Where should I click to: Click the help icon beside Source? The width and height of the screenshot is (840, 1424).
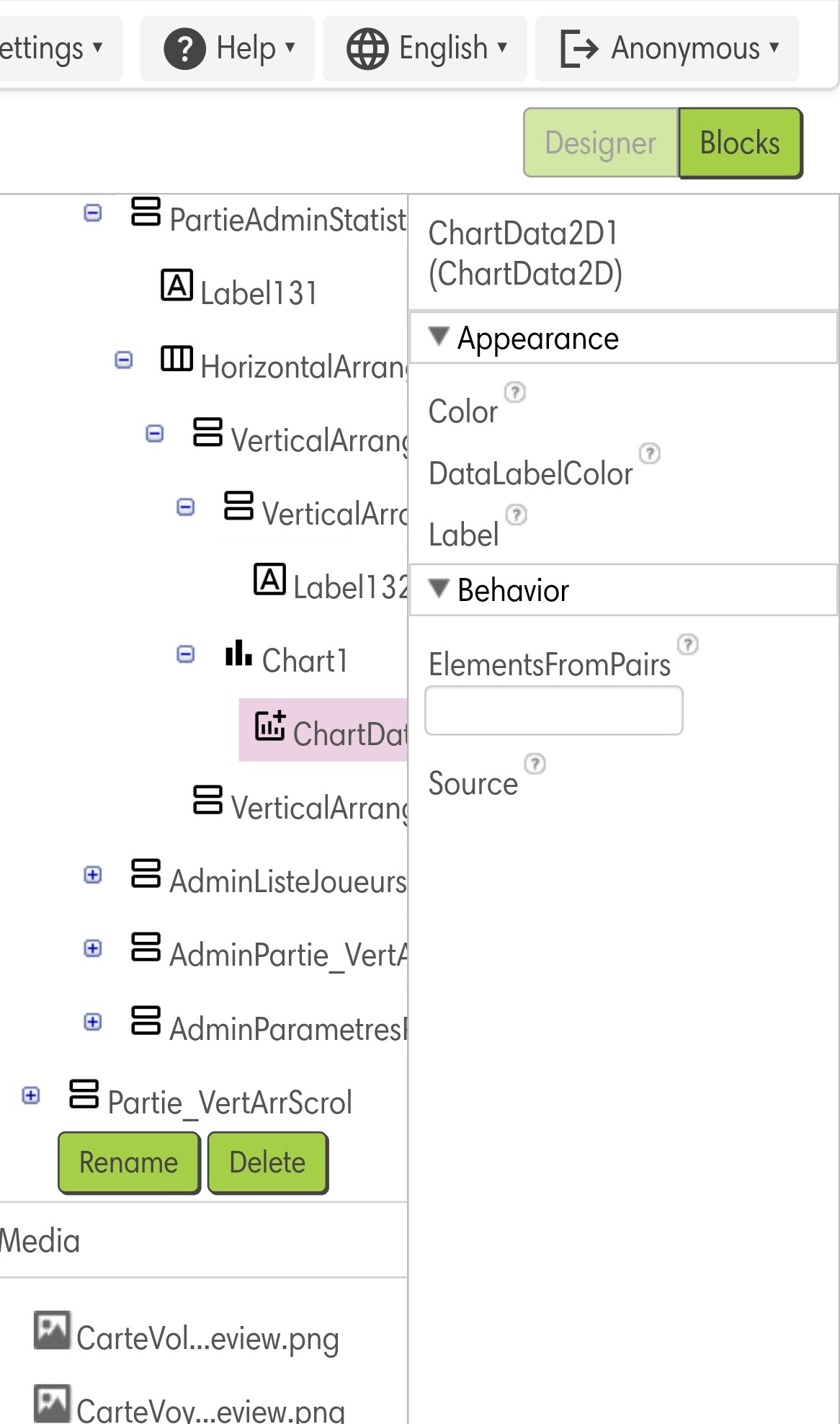coord(535,763)
